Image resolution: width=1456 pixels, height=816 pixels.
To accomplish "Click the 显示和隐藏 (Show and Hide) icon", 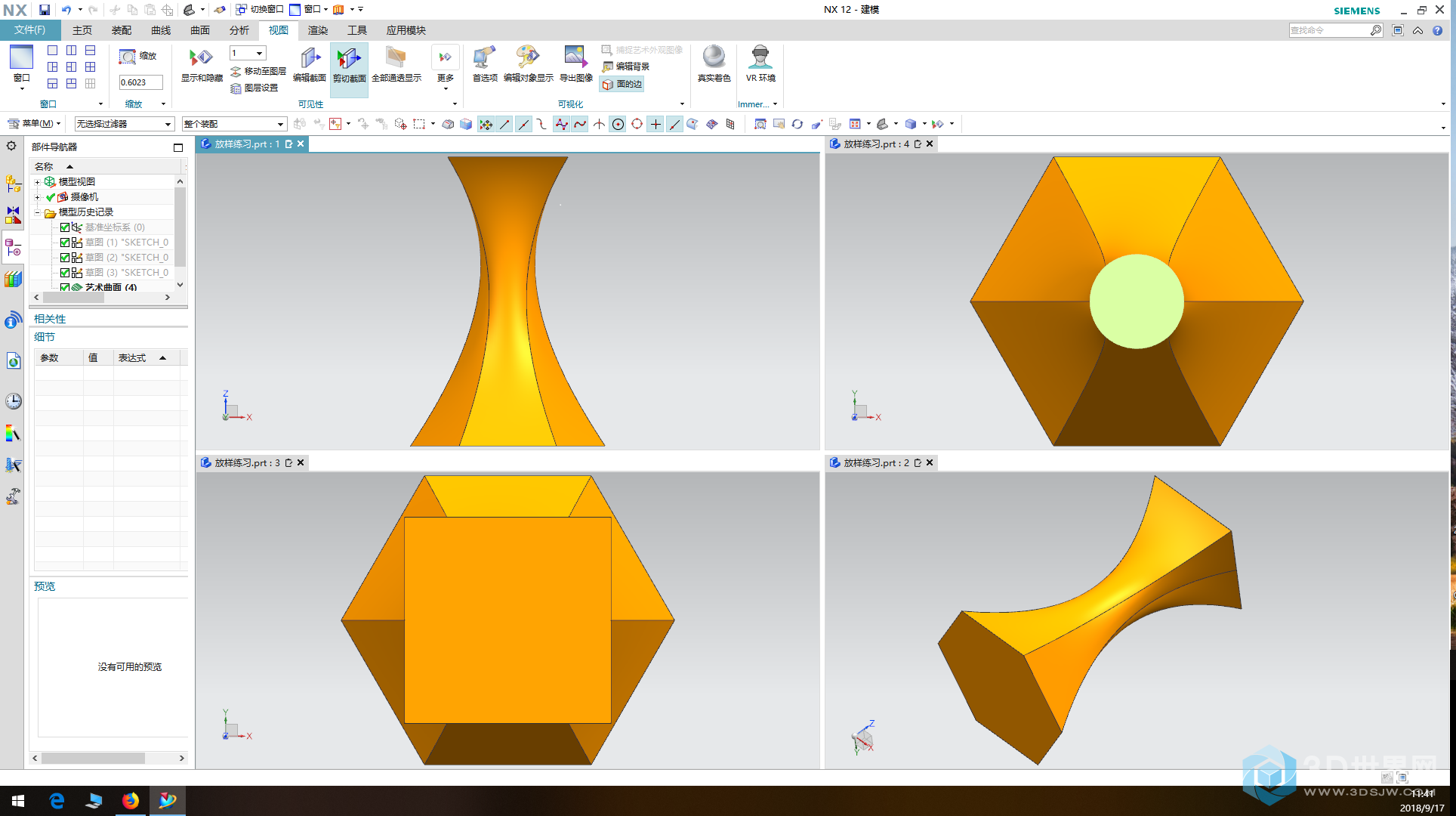I will (x=201, y=57).
